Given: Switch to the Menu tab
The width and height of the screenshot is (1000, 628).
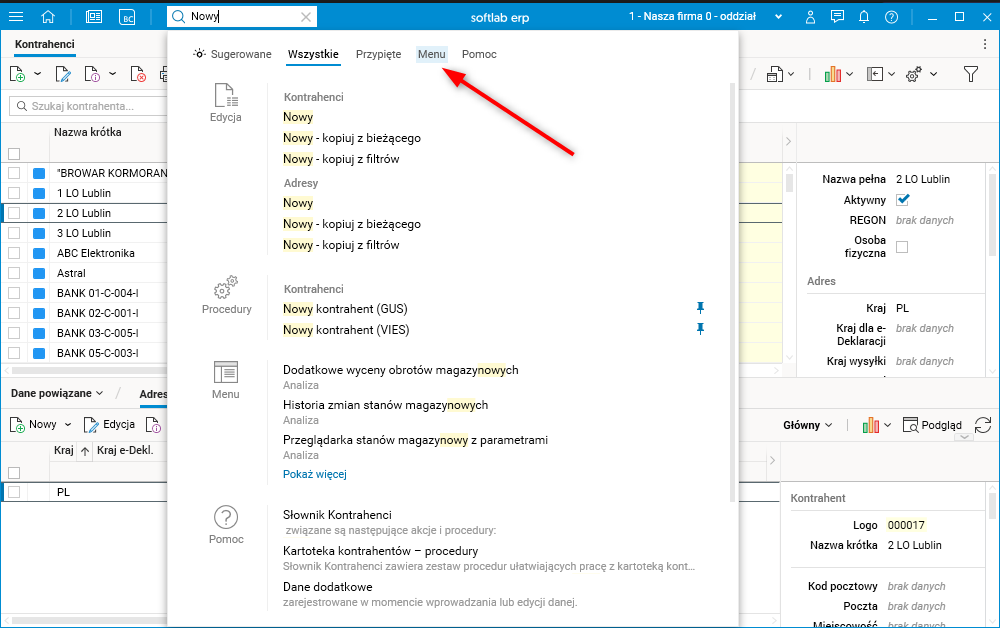Looking at the screenshot, I should pos(432,54).
